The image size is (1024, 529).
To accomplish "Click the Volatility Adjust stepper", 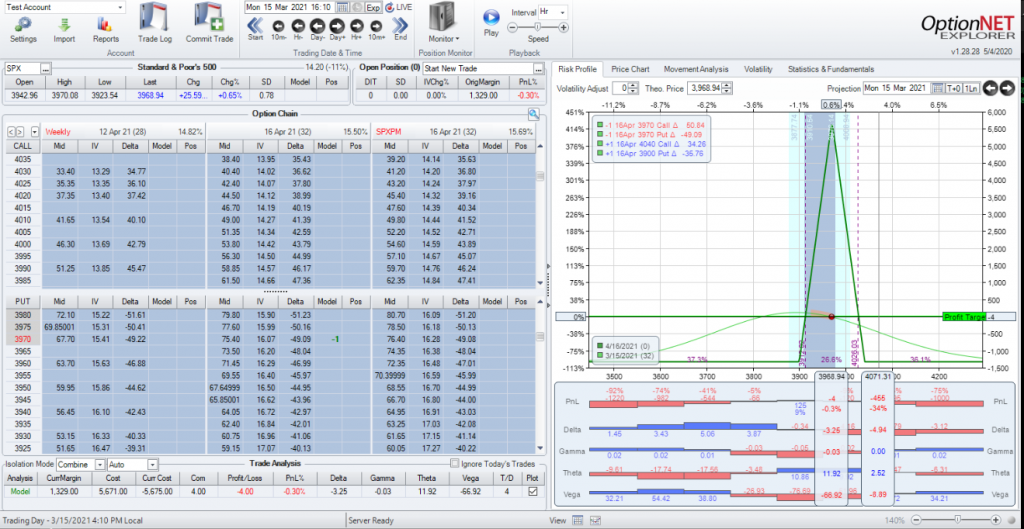I will coord(633,88).
